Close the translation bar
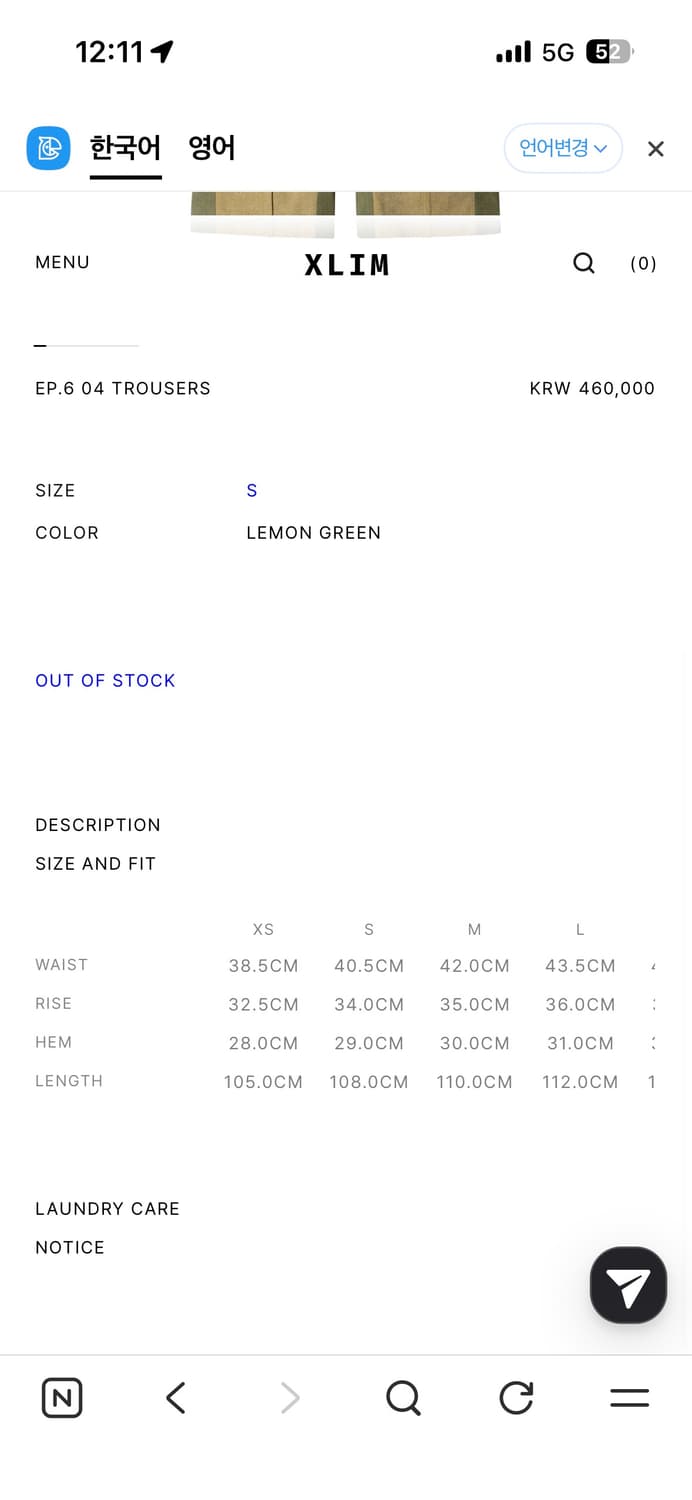Viewport: 692px width, 1500px height. click(x=655, y=149)
